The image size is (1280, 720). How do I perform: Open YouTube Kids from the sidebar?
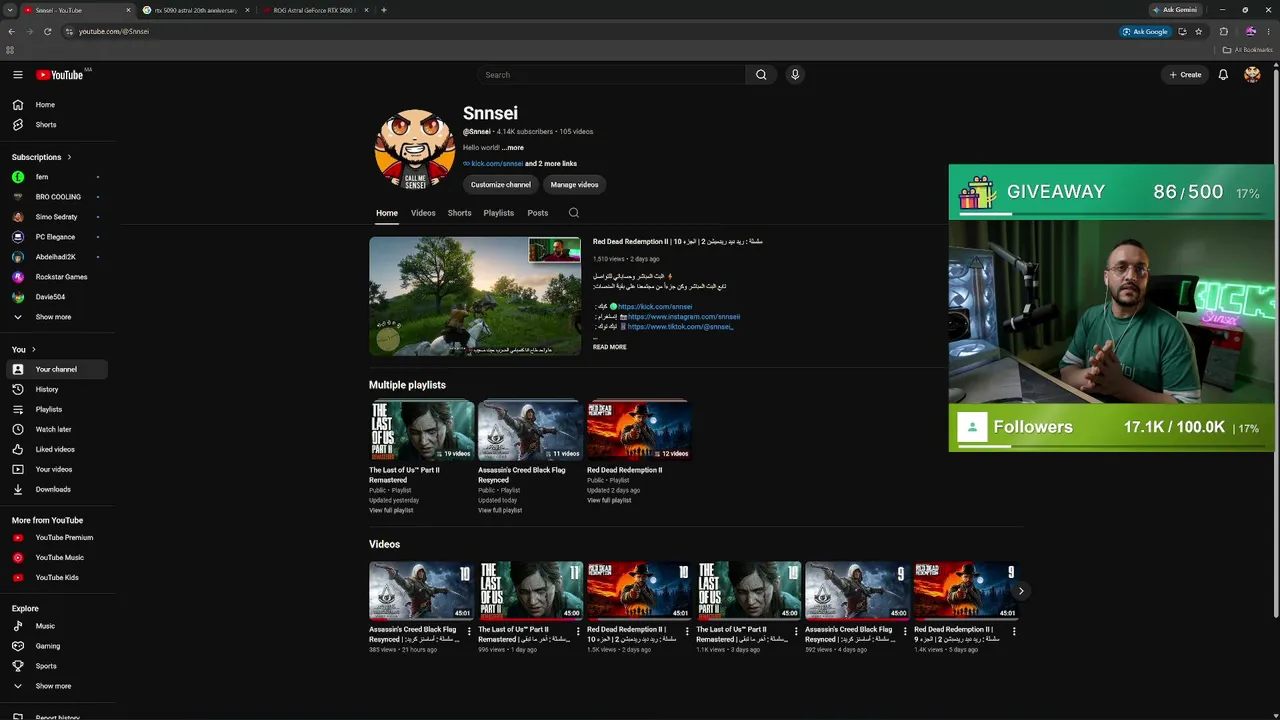tap(57, 578)
